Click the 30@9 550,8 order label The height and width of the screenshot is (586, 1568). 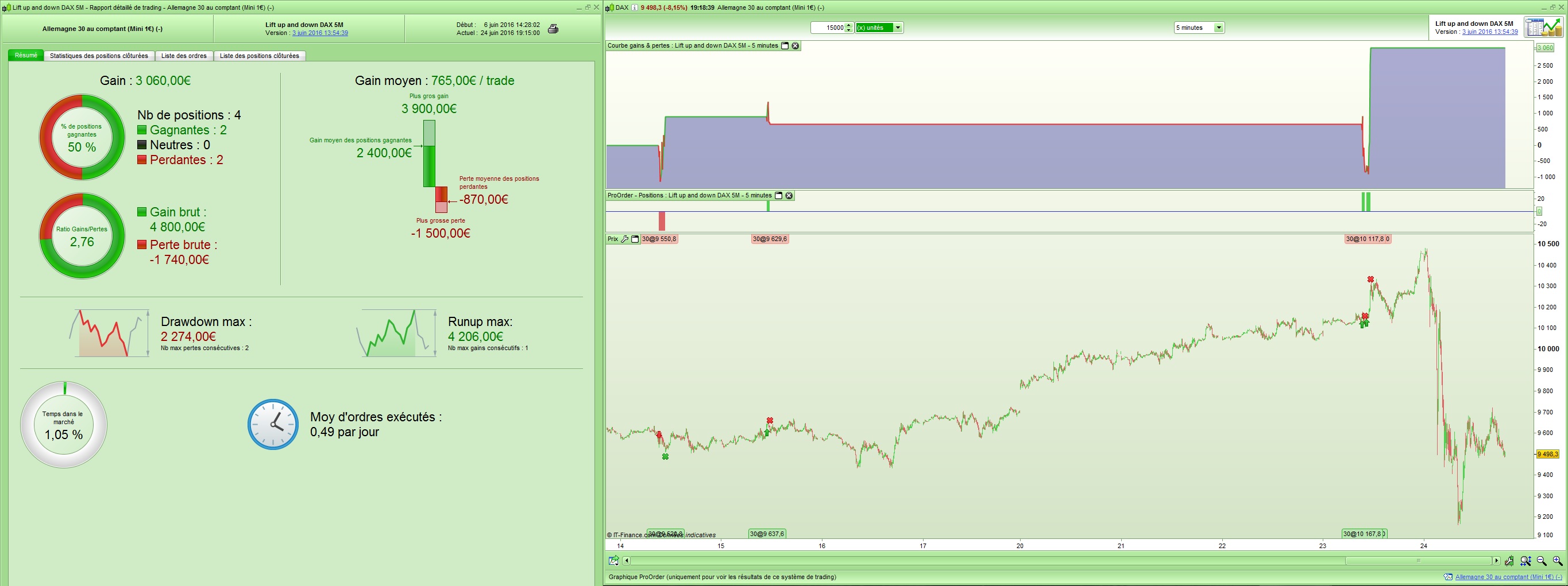click(659, 239)
